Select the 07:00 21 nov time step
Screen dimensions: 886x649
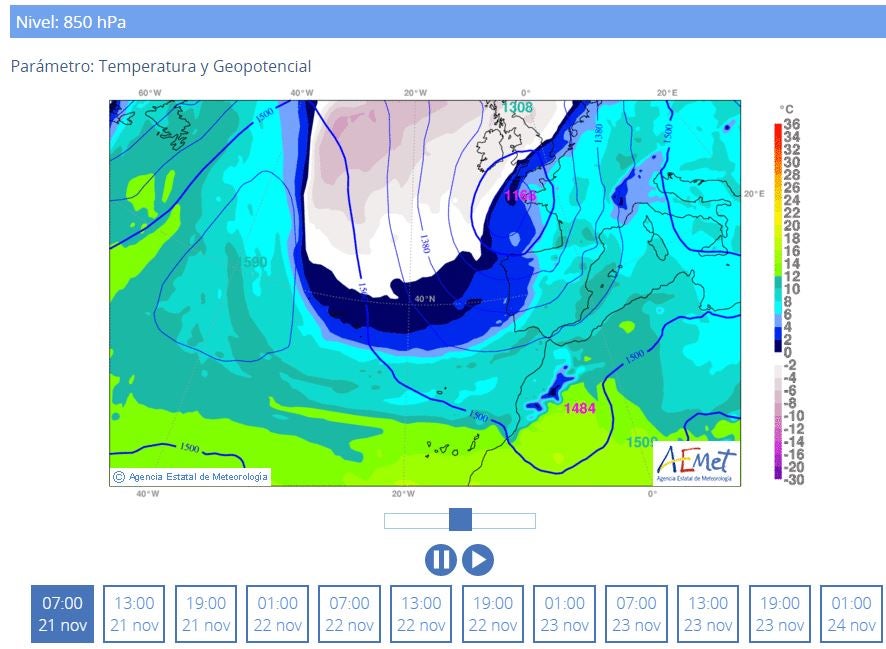tap(62, 614)
